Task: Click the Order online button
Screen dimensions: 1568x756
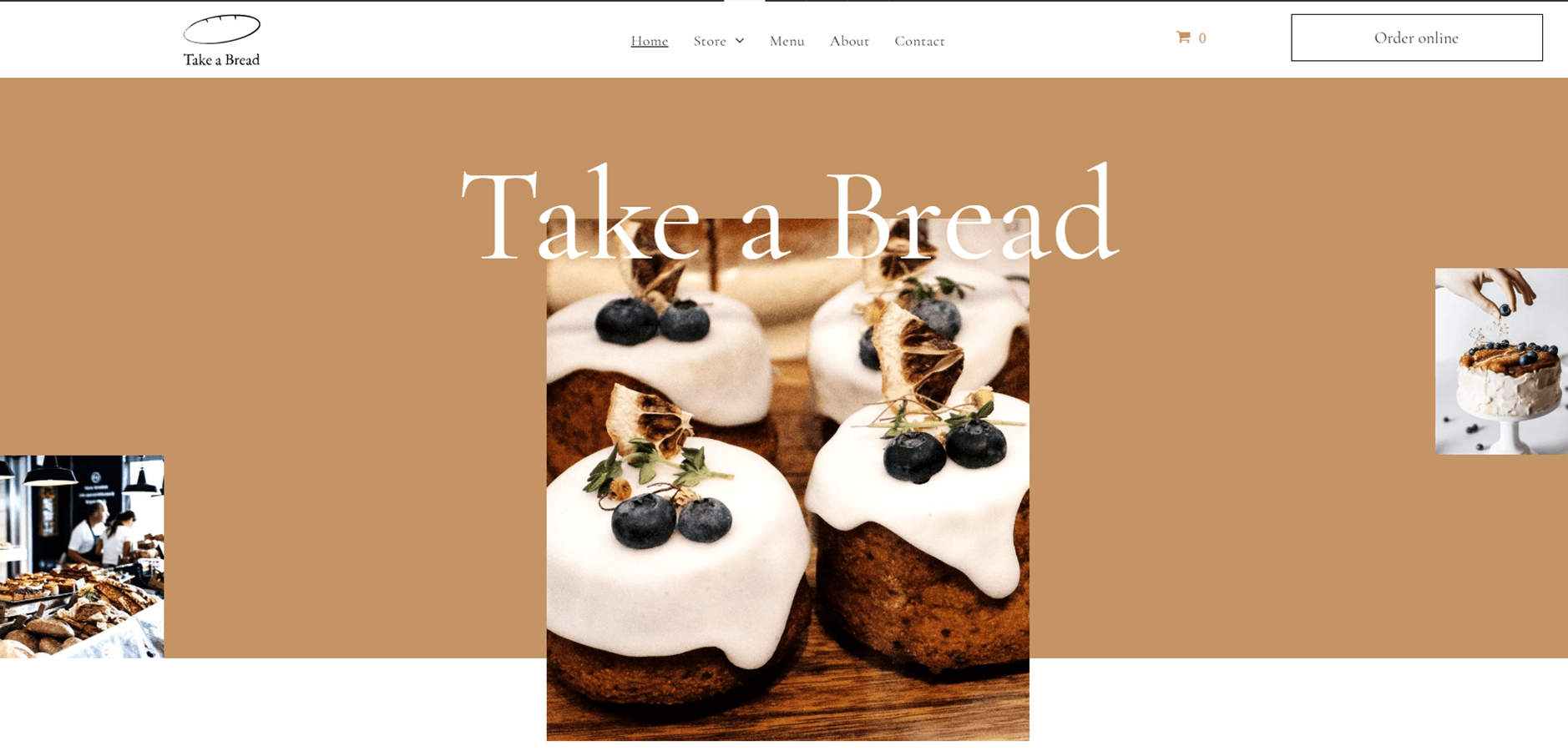Action: 1417,38
